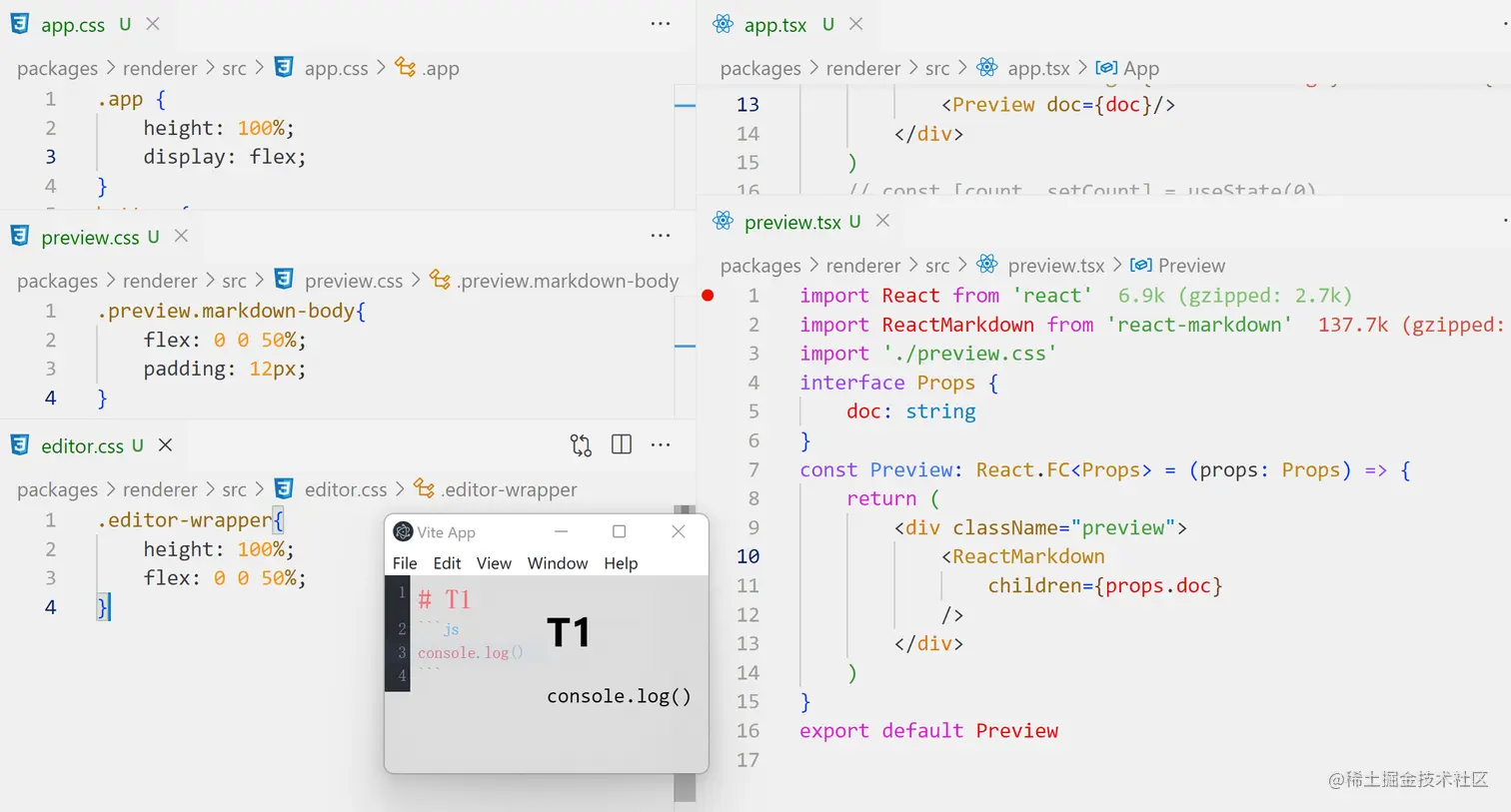Click 'export default Preview' line
The image size is (1511, 812).
[x=928, y=731]
